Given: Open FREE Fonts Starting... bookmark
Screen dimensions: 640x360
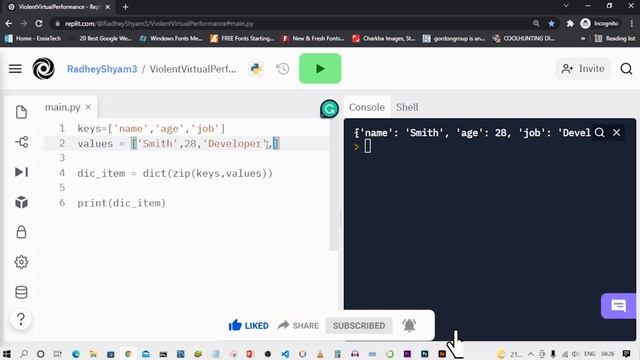Looking at the screenshot, I should click(242, 38).
